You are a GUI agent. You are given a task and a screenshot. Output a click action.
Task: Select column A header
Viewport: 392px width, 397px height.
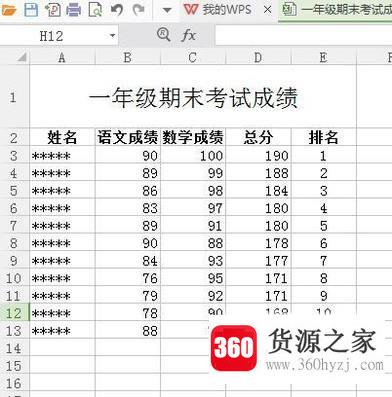[x=62, y=57]
